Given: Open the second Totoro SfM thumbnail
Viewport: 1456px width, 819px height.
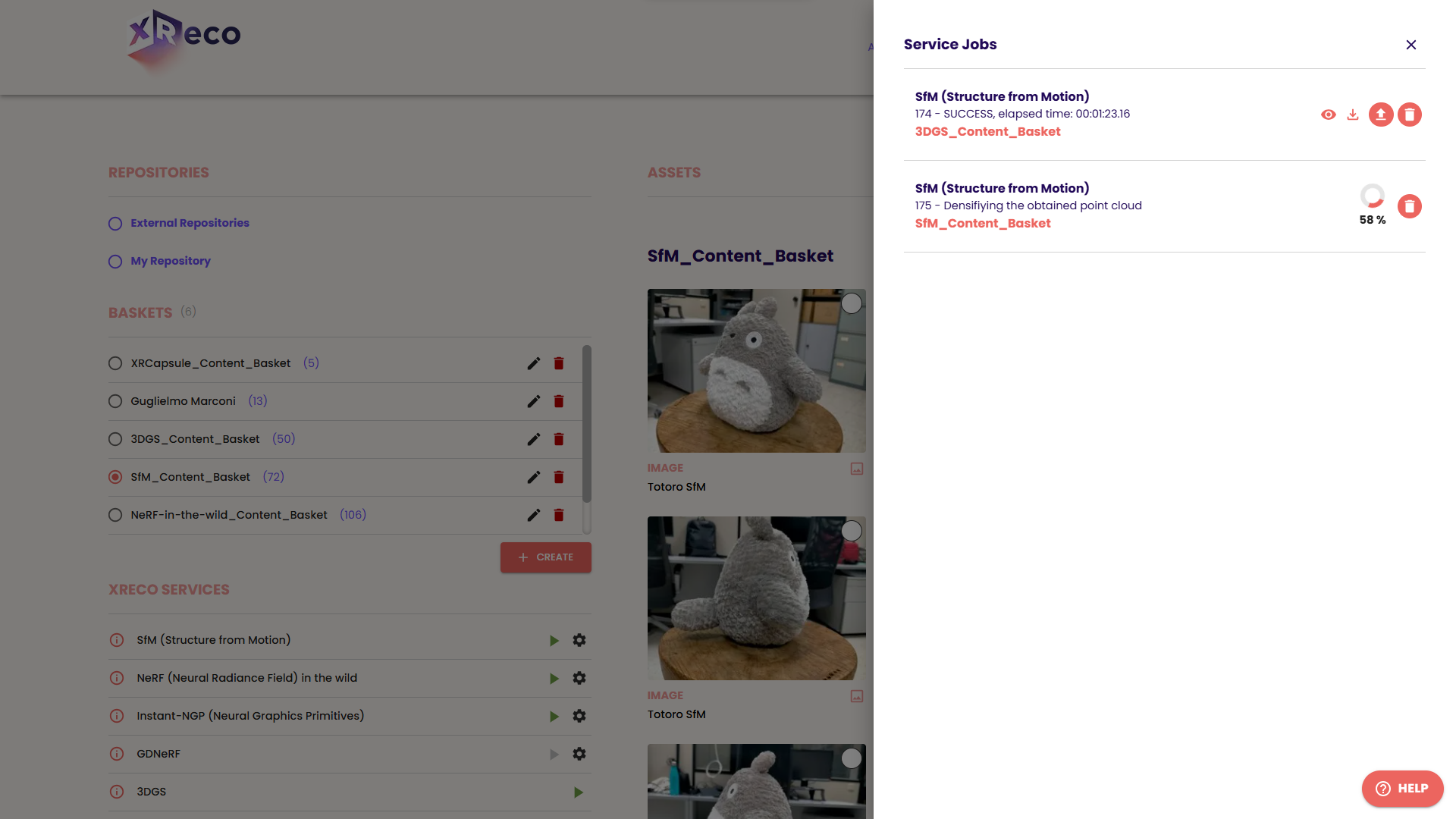Looking at the screenshot, I should click(756, 598).
